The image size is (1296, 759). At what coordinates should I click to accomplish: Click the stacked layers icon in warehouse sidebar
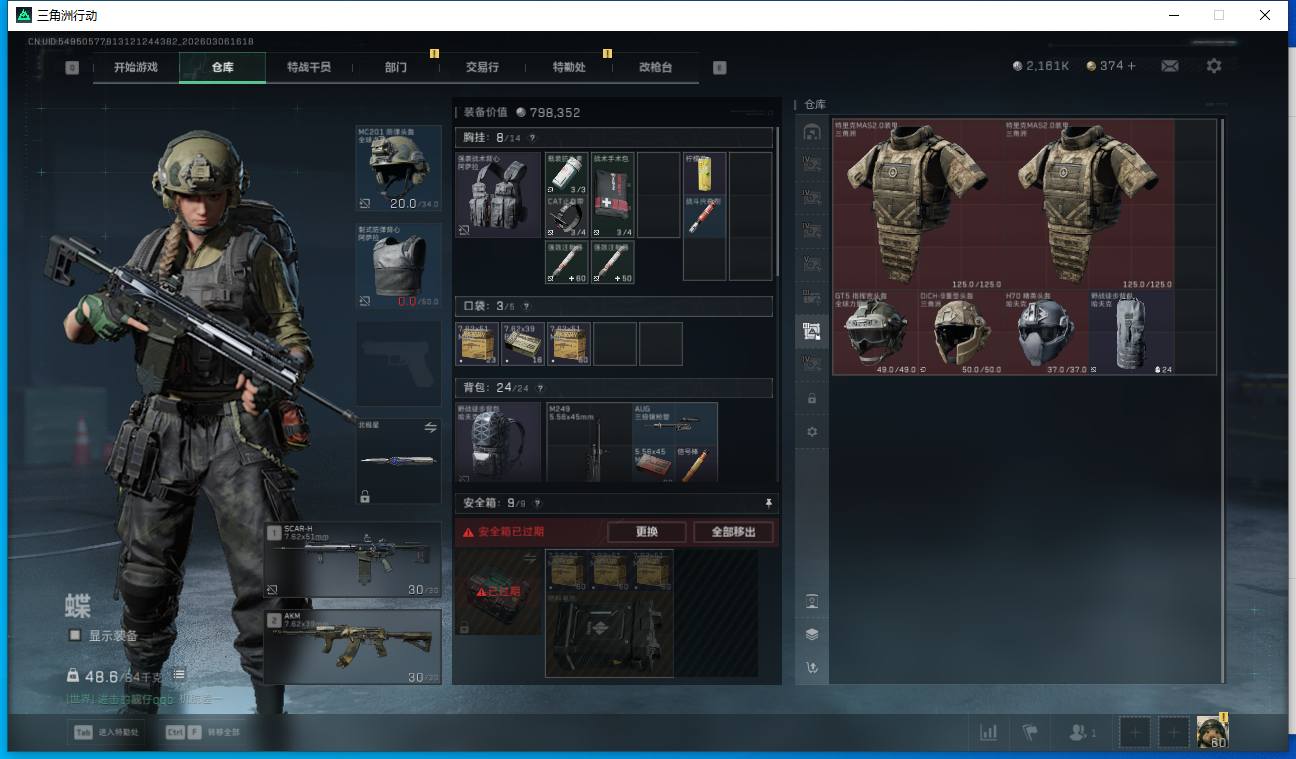(812, 635)
